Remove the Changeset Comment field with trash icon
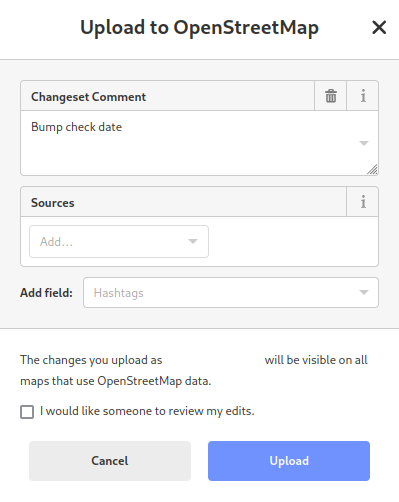 click(x=331, y=96)
